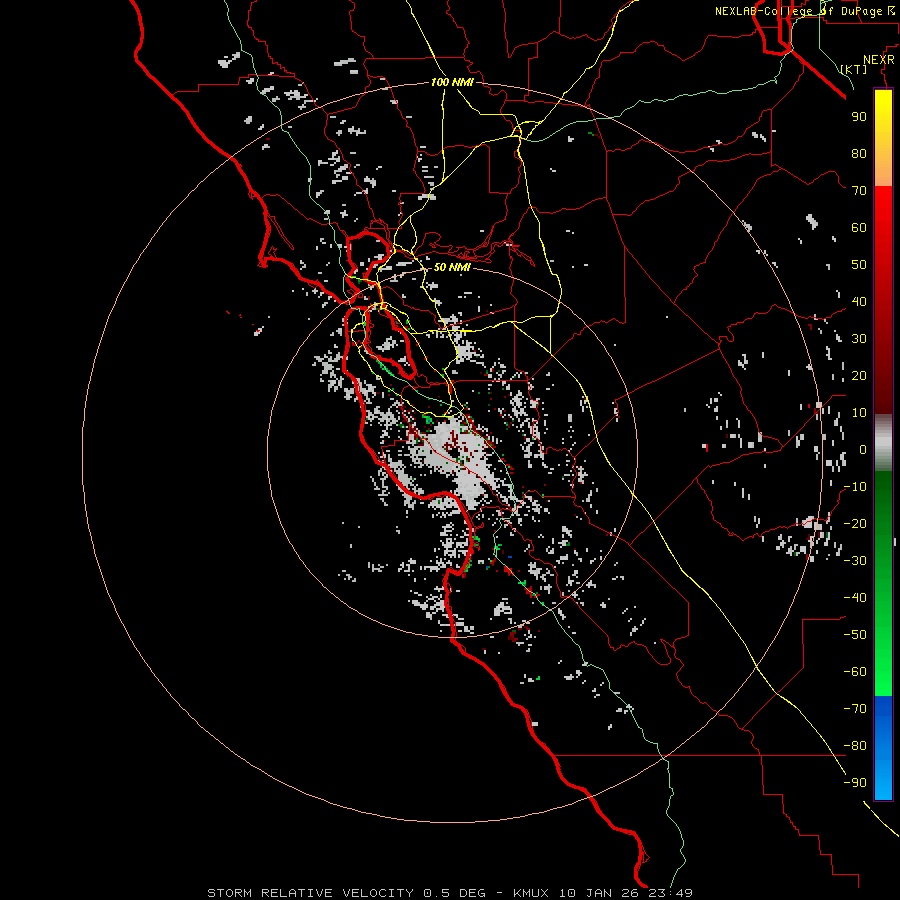Select the 60 value on the velocity scale
The image size is (900, 900).
pos(859,227)
